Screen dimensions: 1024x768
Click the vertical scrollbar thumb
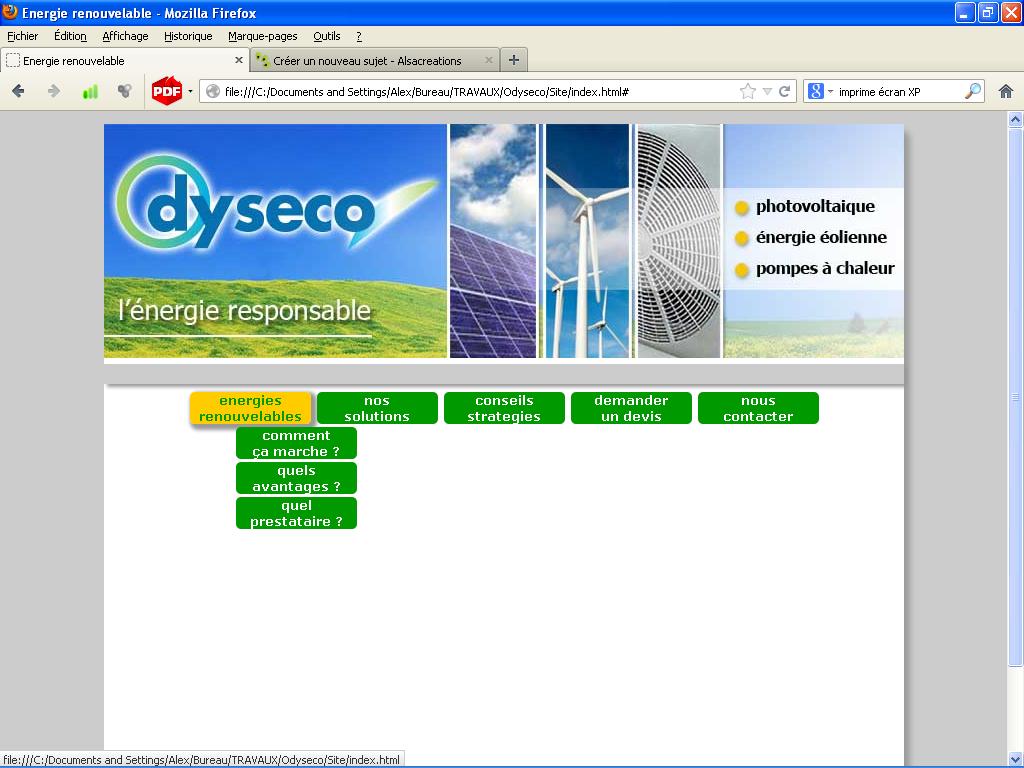point(1015,396)
